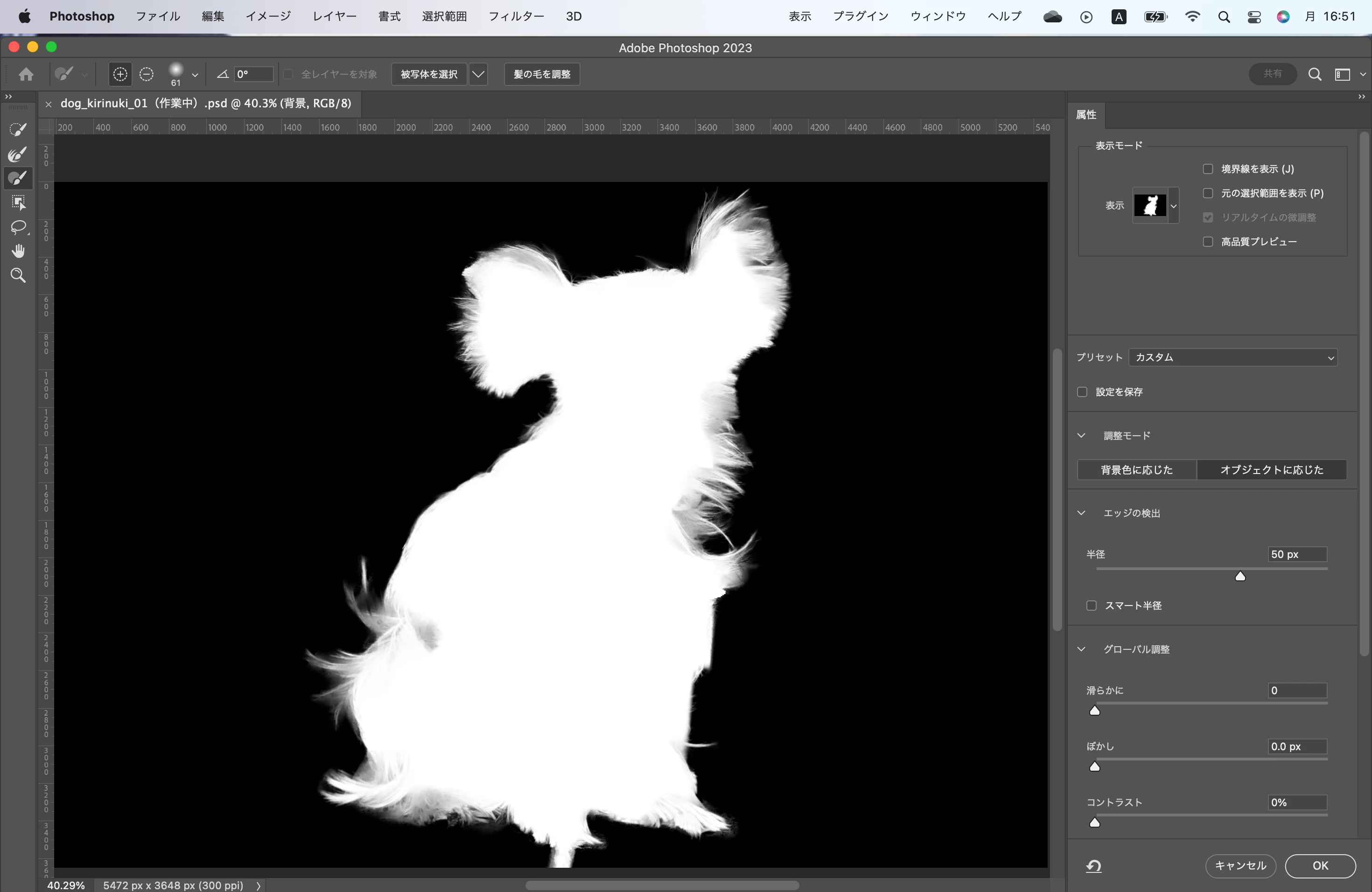Open the プリセット カスタム dropdown
The width and height of the screenshot is (1372, 892).
point(1232,357)
